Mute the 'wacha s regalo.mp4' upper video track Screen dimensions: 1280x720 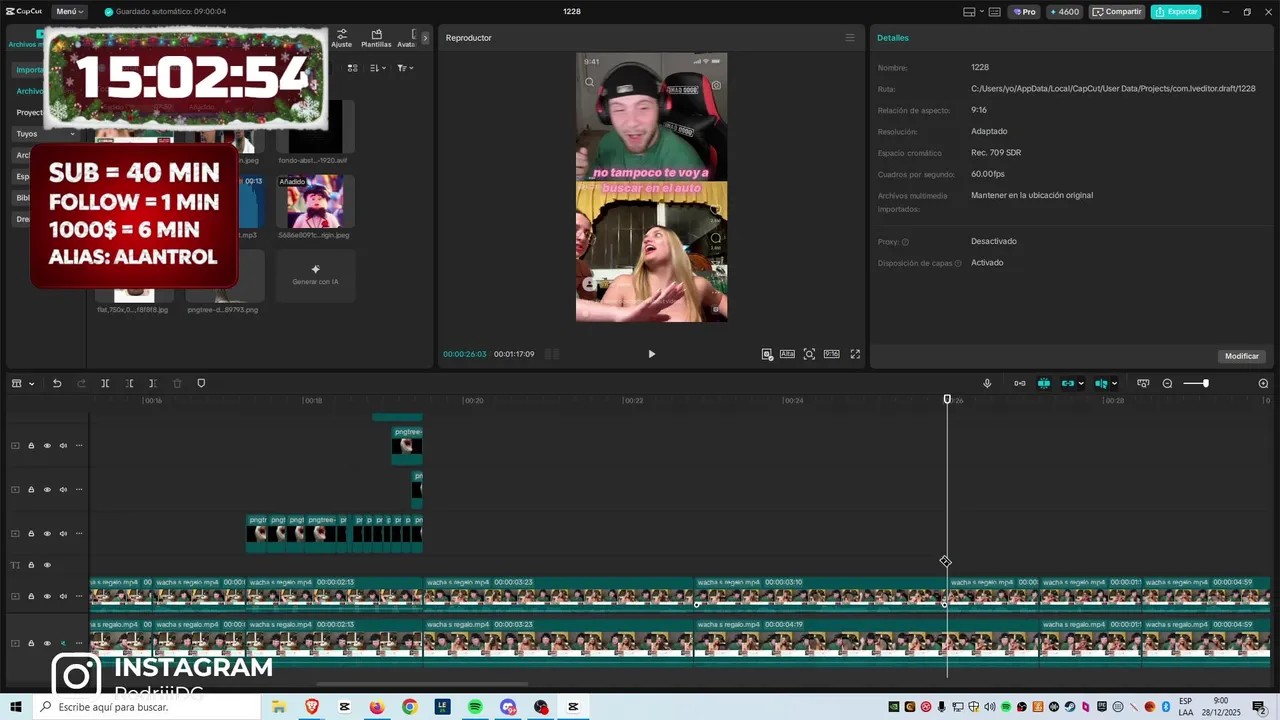63,596
